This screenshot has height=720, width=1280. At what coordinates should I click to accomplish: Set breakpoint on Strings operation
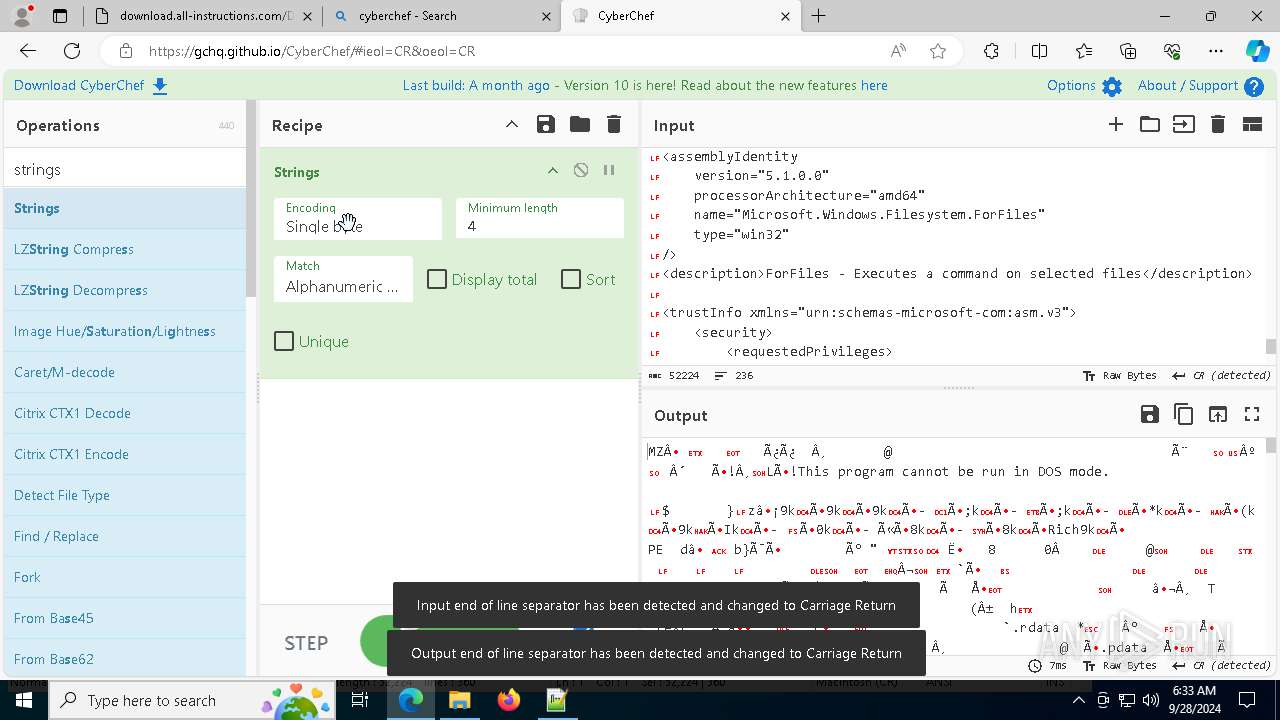pos(609,171)
